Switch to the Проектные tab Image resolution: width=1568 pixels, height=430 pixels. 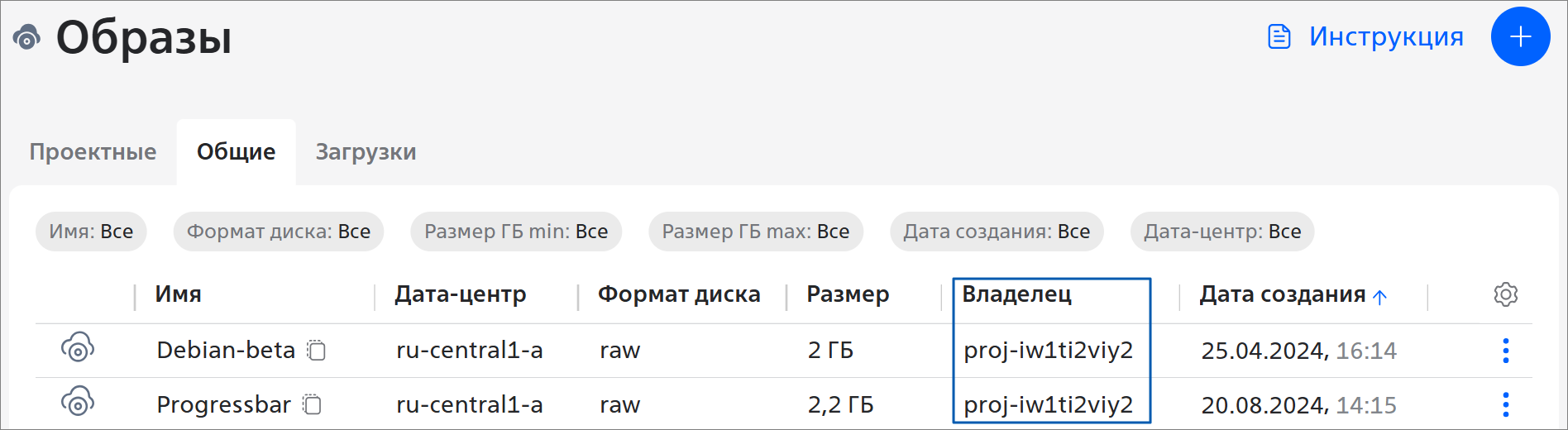[x=93, y=152]
